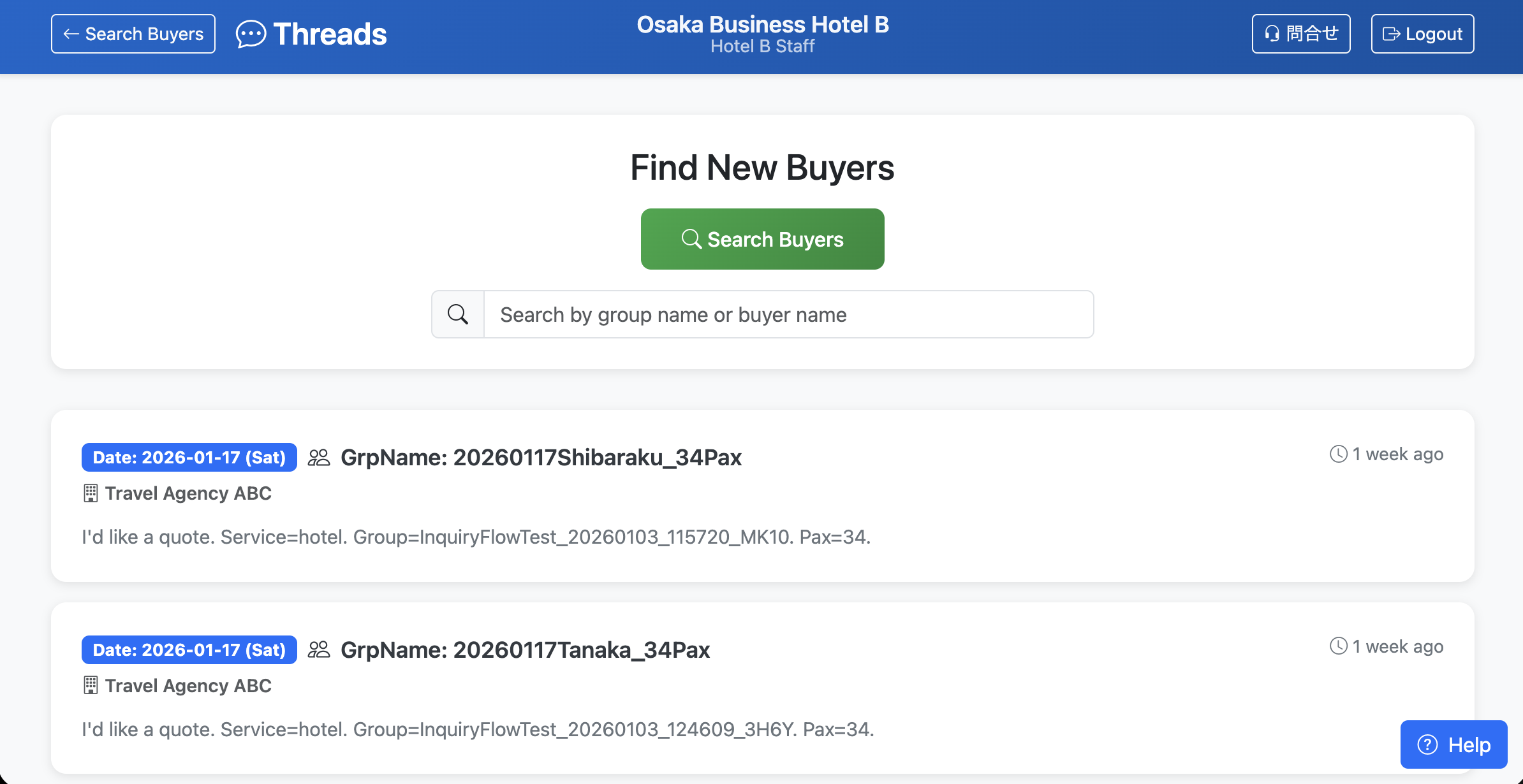Click clock icon on Shibaraku thread

(1338, 454)
